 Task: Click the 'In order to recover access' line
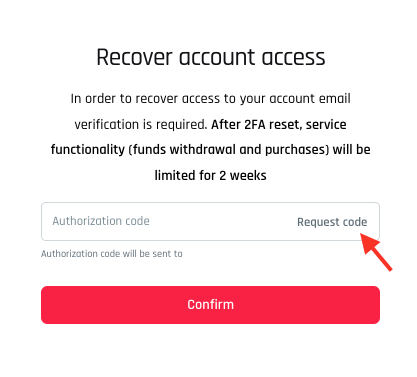coord(210,99)
